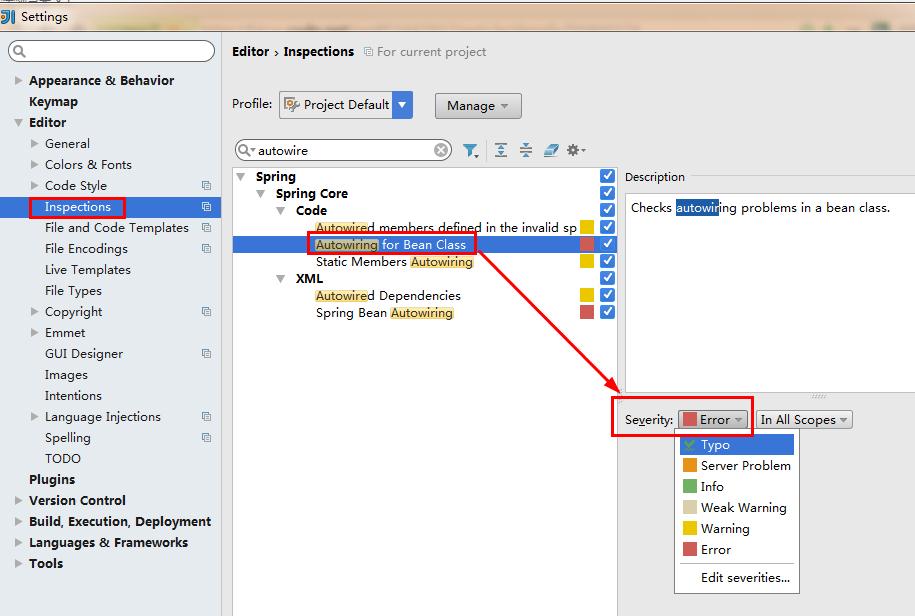Click the project-level icon beside File Encodings
The width and height of the screenshot is (915, 616).
(206, 248)
